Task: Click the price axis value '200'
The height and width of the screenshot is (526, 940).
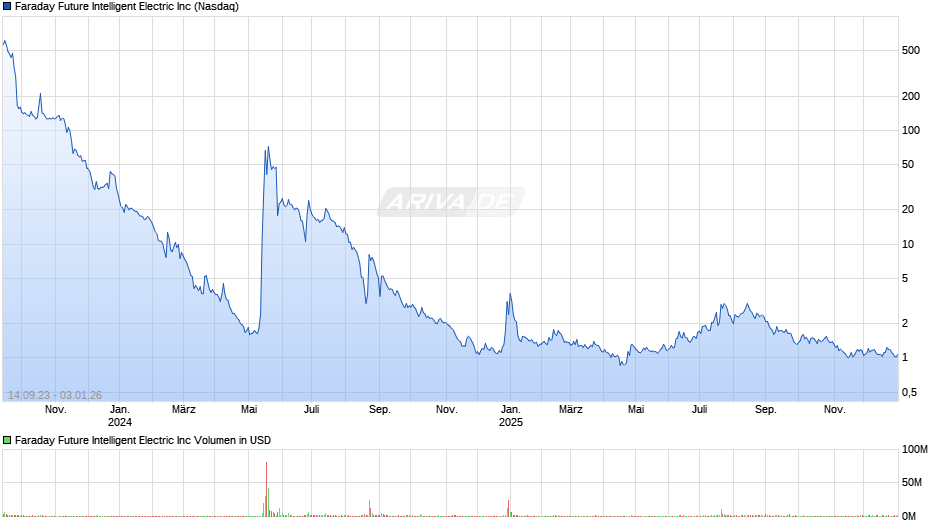Action: pyautogui.click(x=911, y=96)
